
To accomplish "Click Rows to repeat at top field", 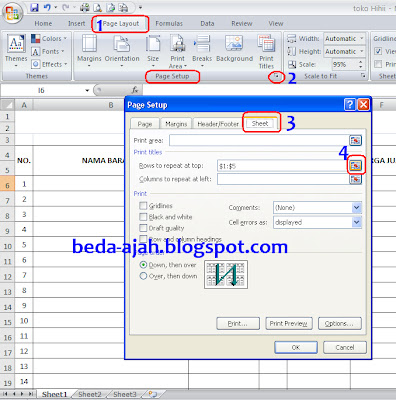I will tap(282, 166).
